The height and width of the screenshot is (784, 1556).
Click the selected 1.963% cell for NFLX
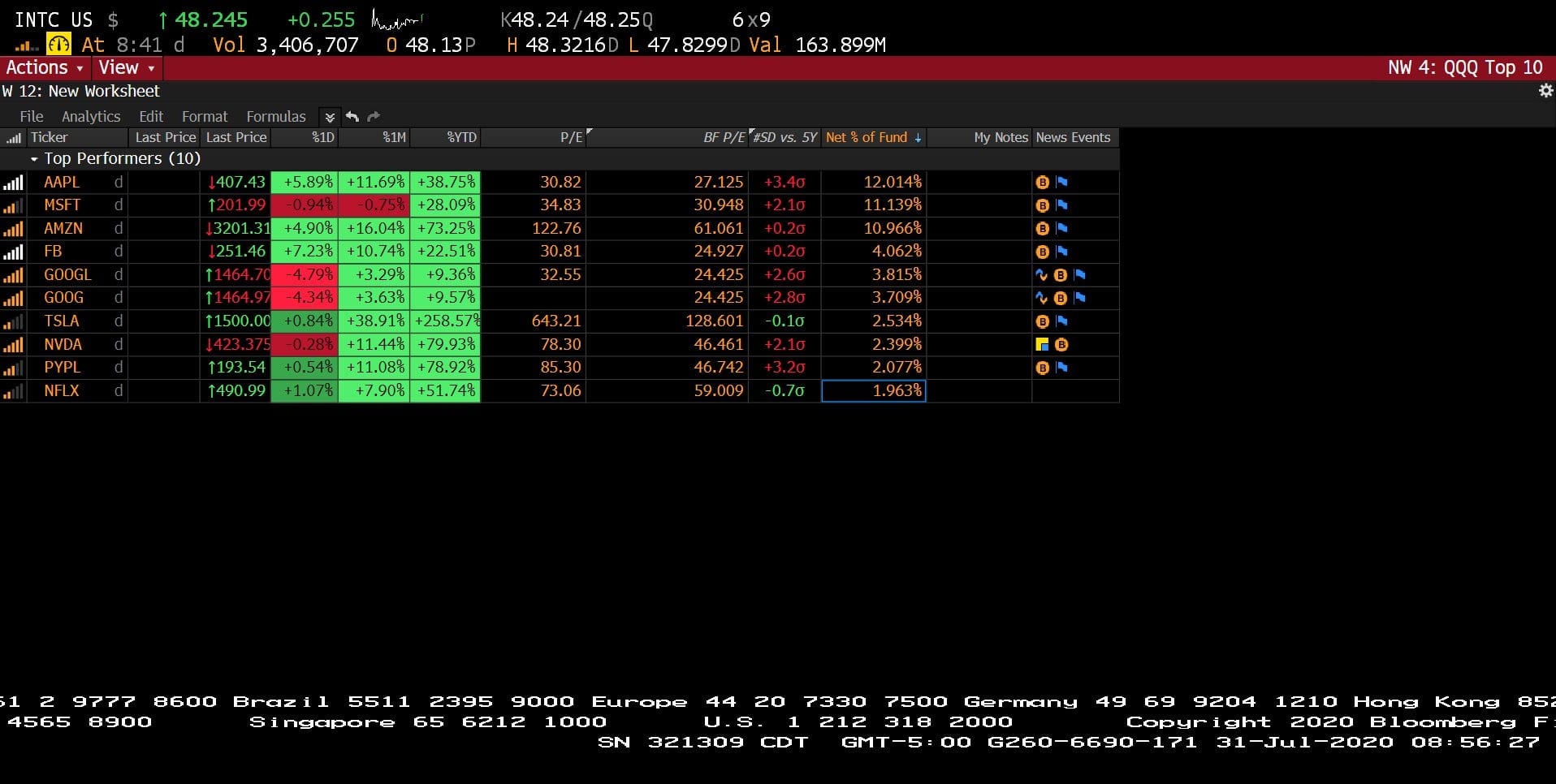point(874,391)
